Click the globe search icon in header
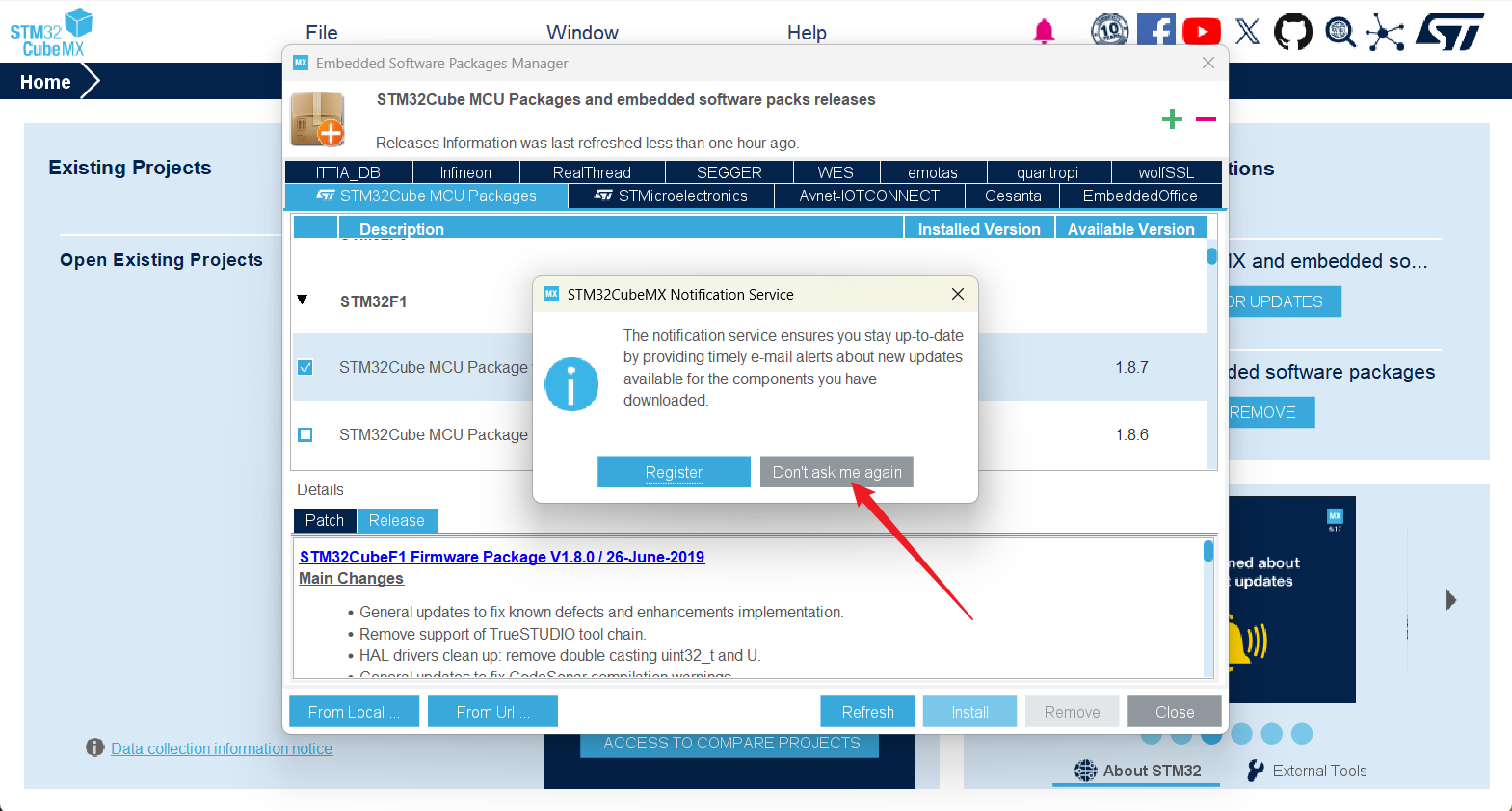Image resolution: width=1512 pixels, height=811 pixels. point(1340,32)
